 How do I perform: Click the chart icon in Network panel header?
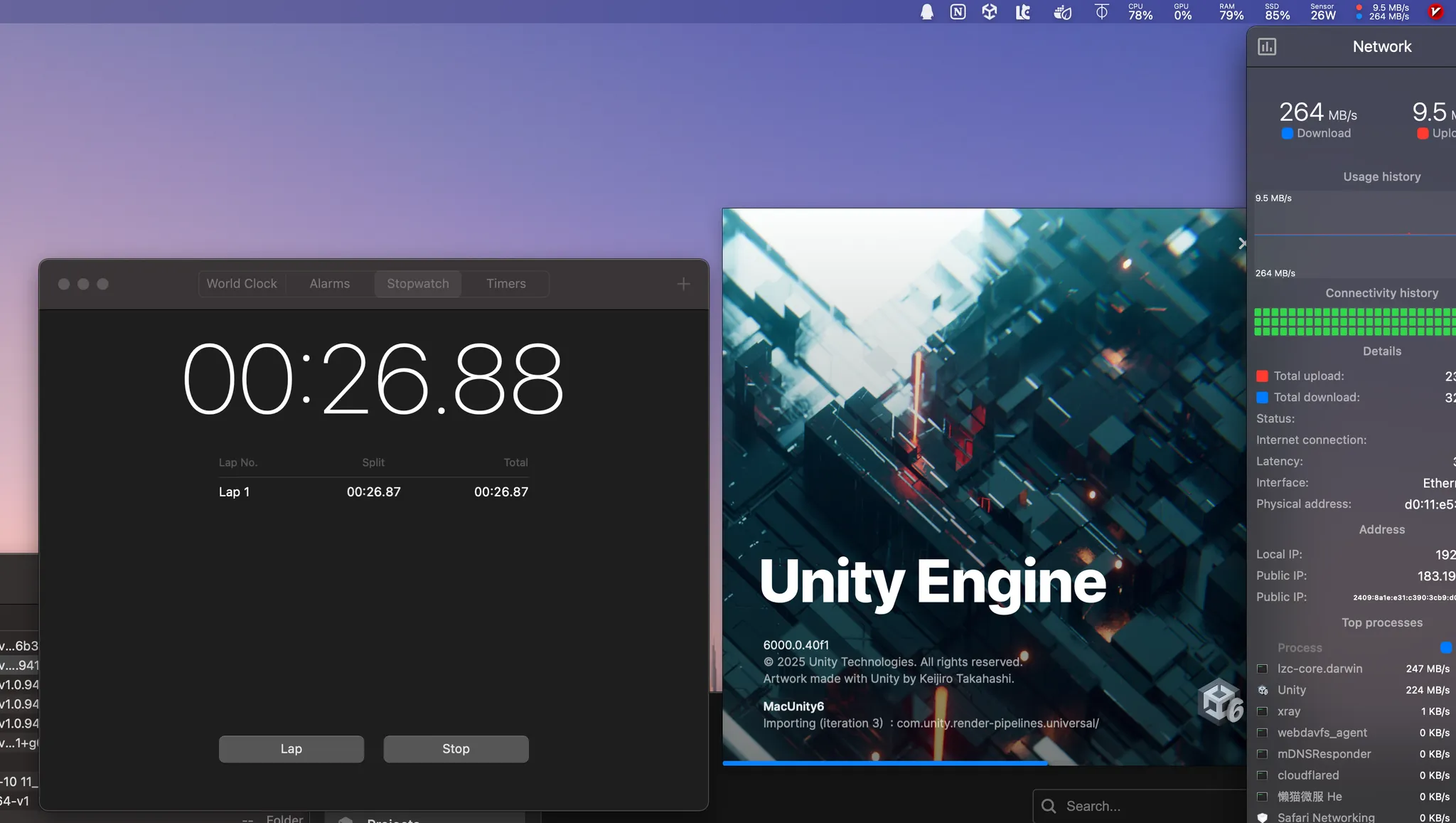(x=1267, y=47)
